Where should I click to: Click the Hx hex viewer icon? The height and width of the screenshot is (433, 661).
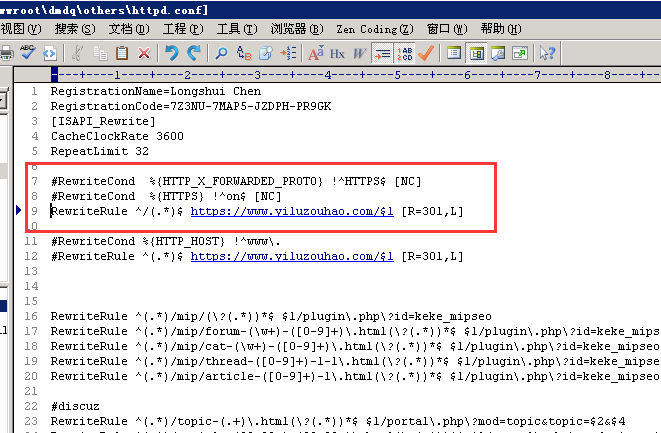338,53
